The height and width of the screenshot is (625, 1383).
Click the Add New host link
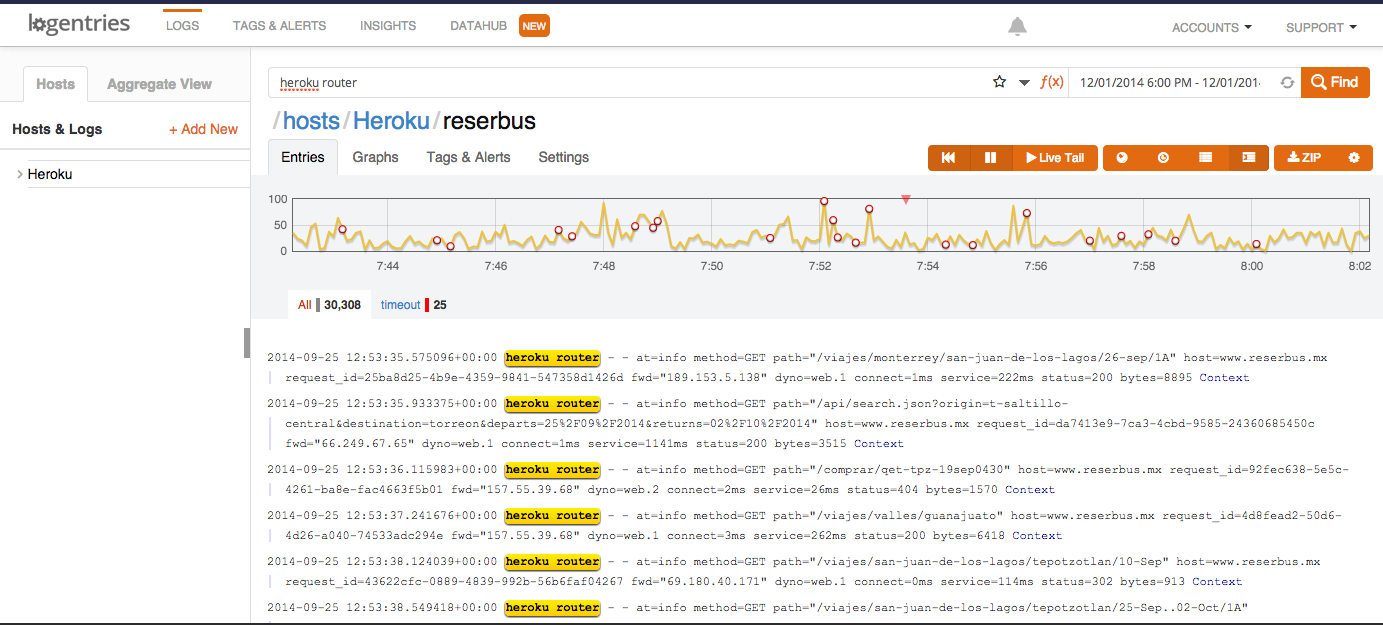[203, 129]
